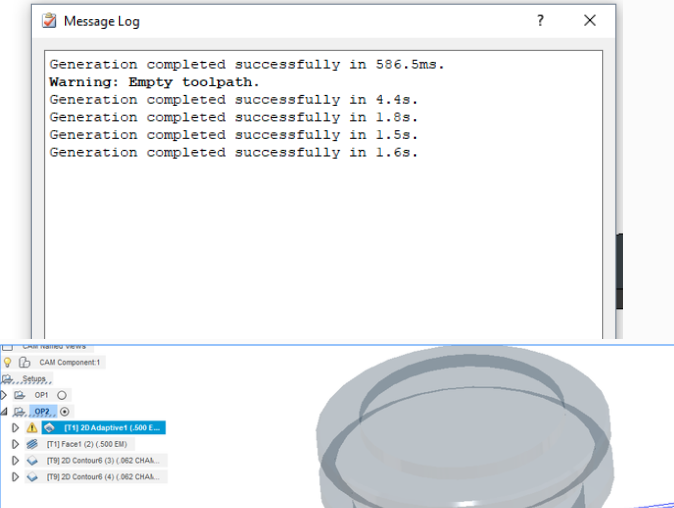674x508 pixels.
Task: Expand the OP1 setup
Action: coord(4,395)
